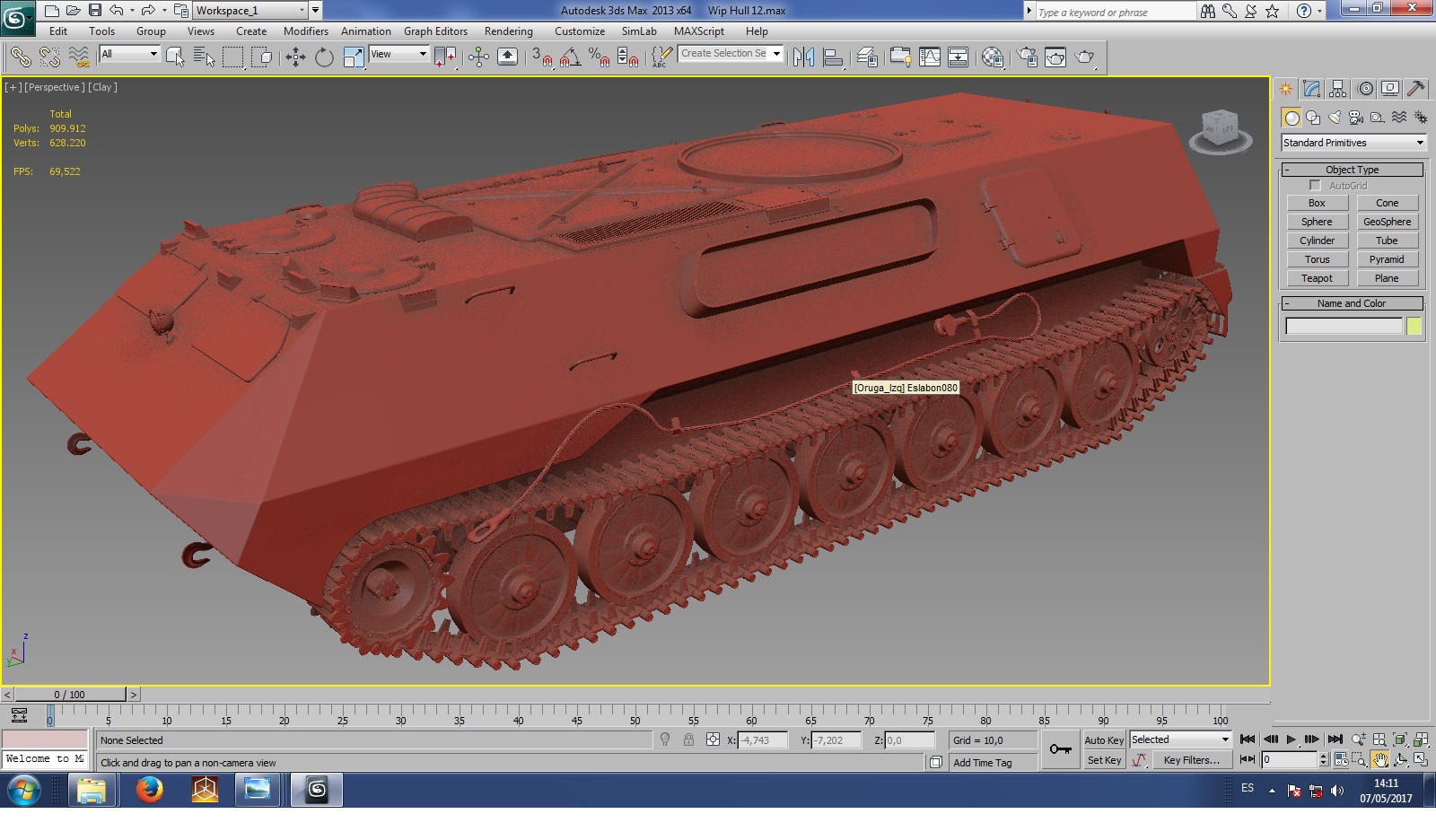Play the animation
This screenshot has height=840, width=1436.
pos(1291,739)
